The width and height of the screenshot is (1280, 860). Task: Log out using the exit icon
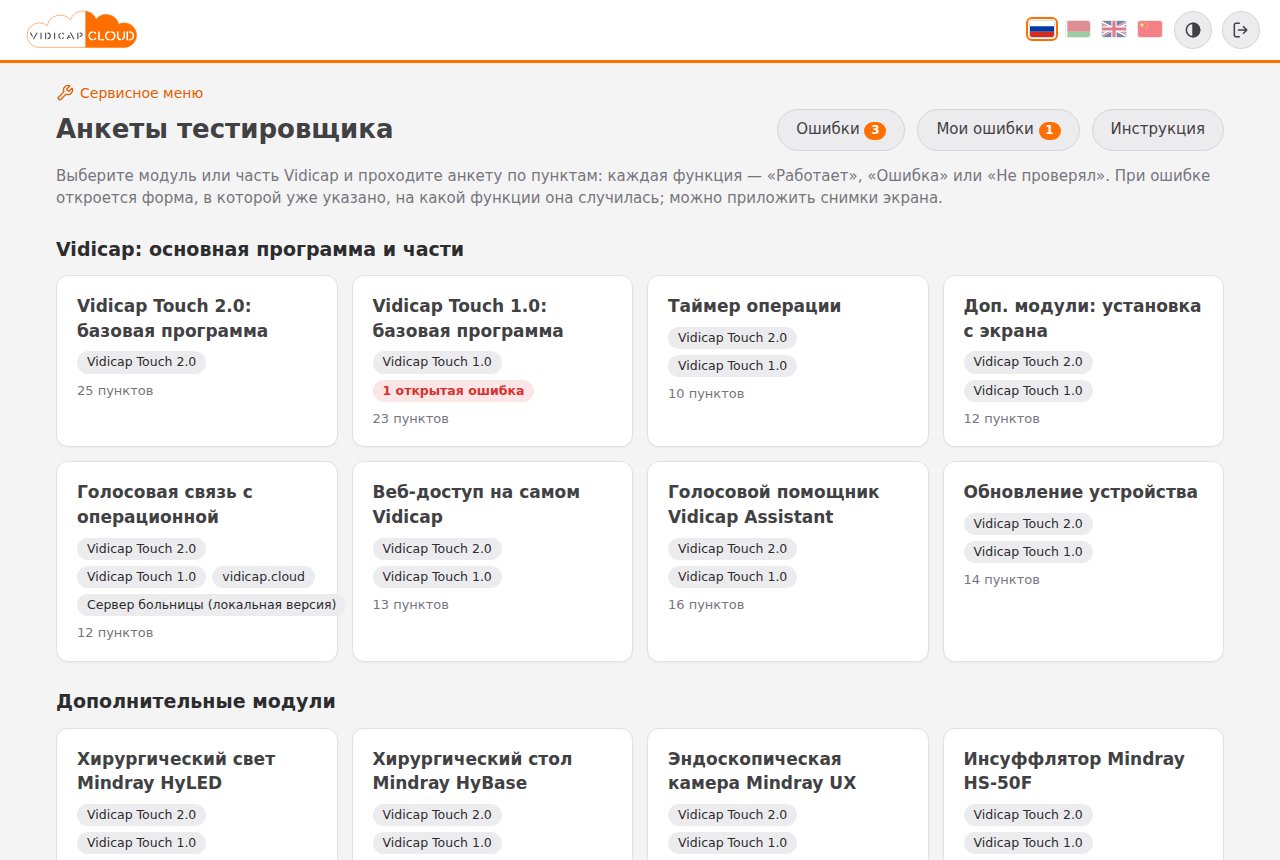[x=1241, y=30]
